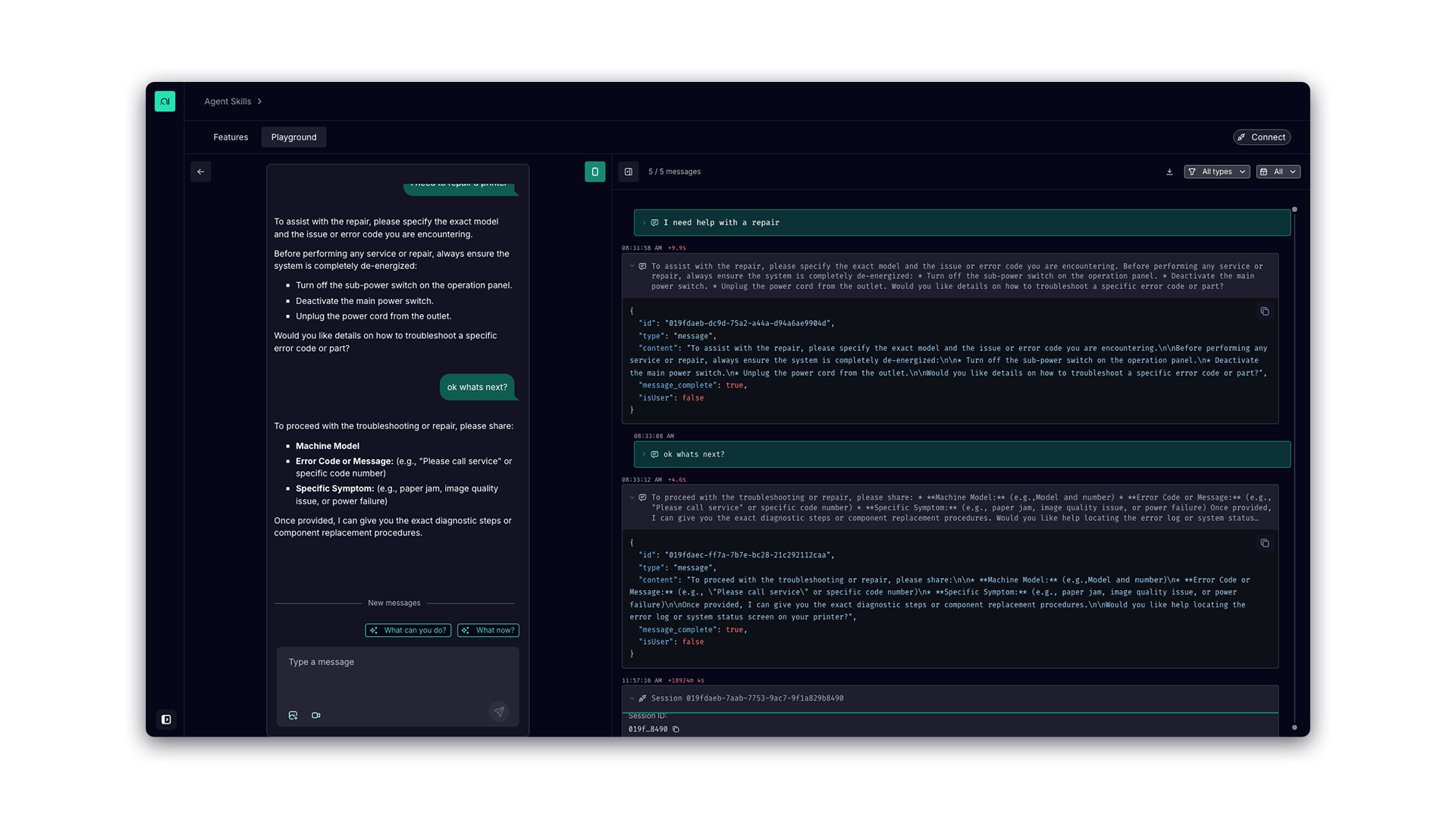Viewport: 1456px width, 819px height.
Task: Click the 'What now?' suggestion
Action: tap(488, 630)
